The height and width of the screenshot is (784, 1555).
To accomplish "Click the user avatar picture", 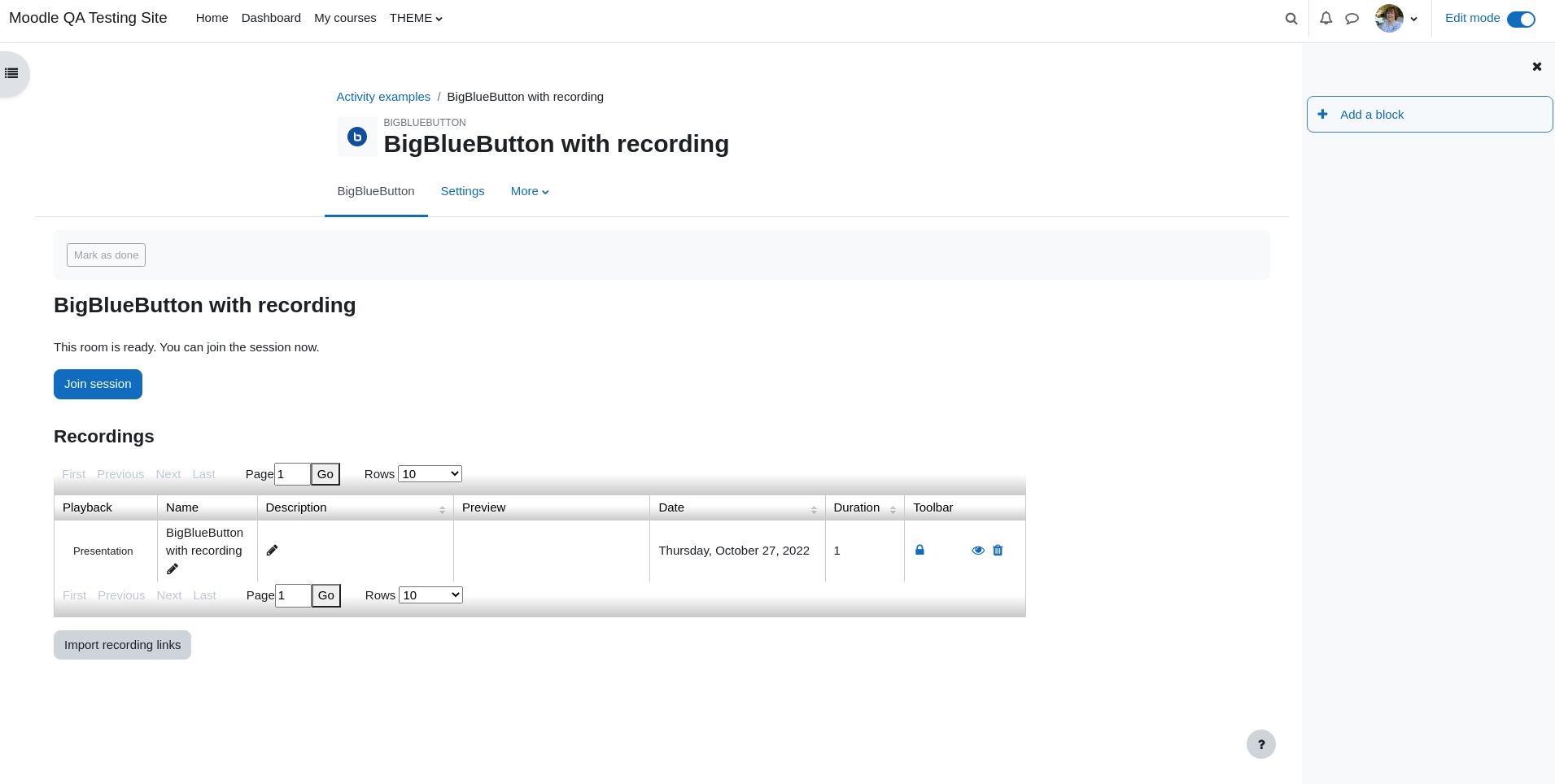I will click(x=1389, y=18).
